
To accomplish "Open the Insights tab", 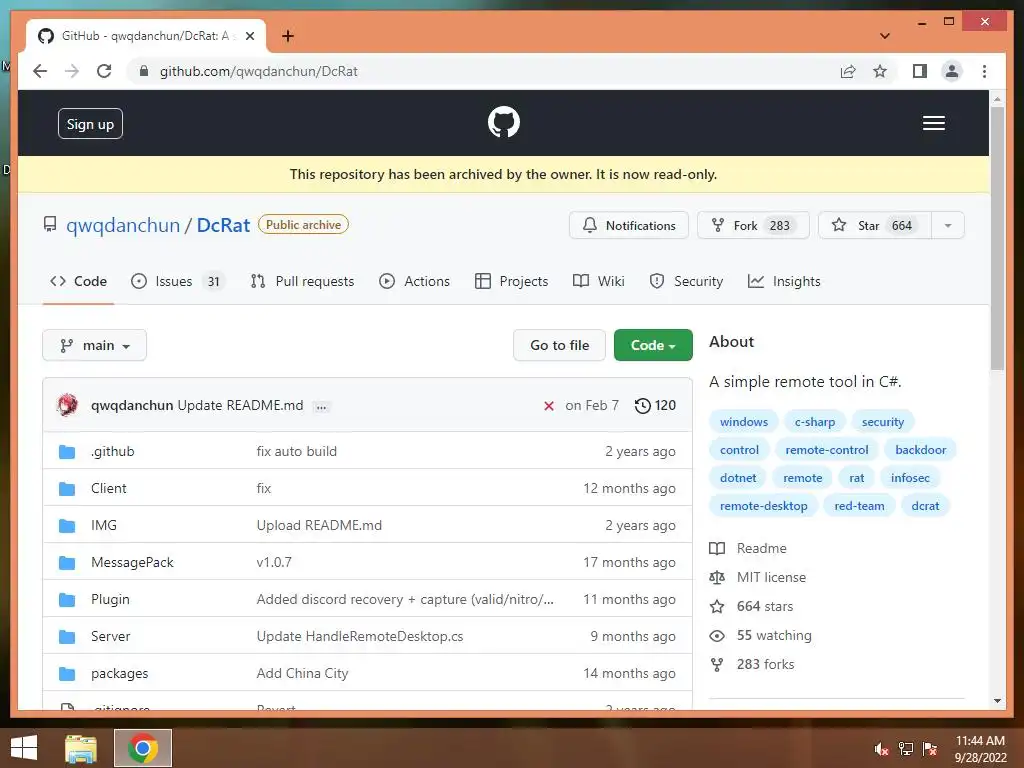I will [784, 281].
